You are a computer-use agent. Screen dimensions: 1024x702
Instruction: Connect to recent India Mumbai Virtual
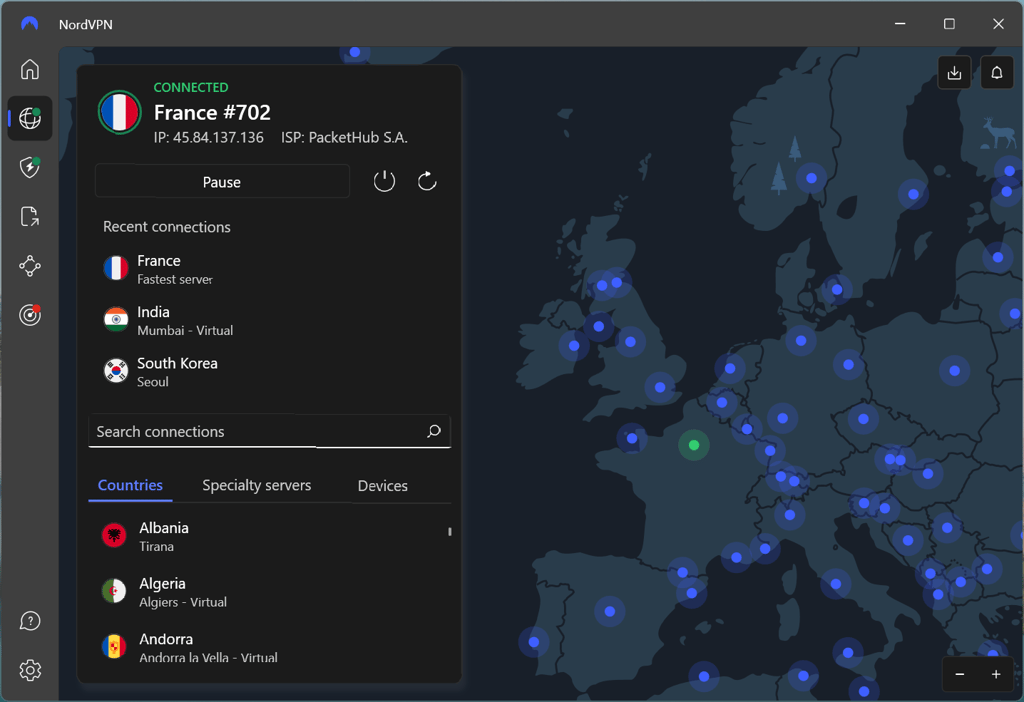pos(269,320)
